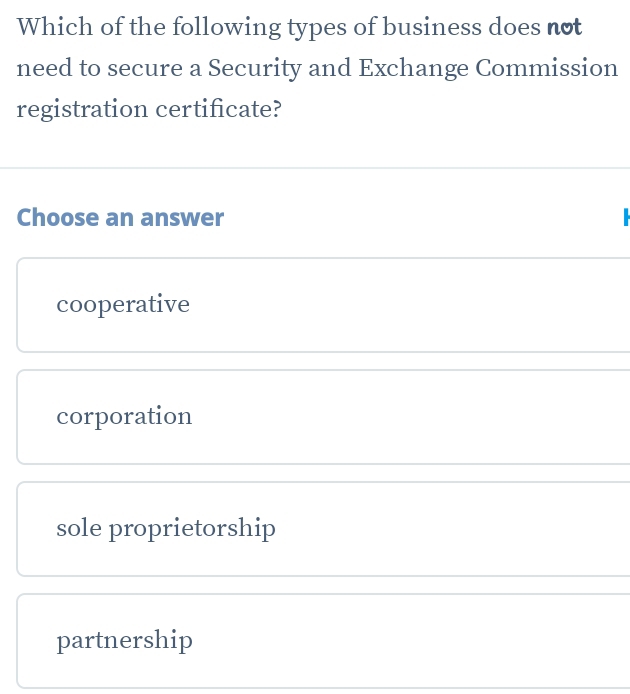This screenshot has width=630, height=694.
Task: Click the bold word "not" in the question
Action: coord(565,28)
